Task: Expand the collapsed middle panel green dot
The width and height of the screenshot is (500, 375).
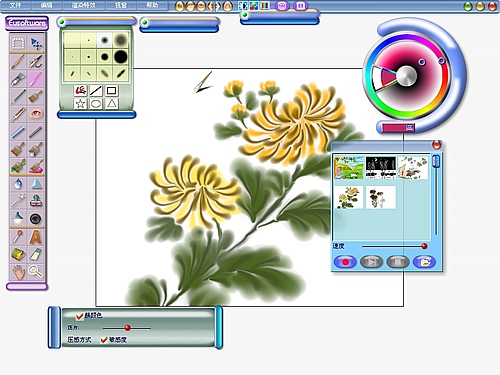Action: tap(144, 23)
